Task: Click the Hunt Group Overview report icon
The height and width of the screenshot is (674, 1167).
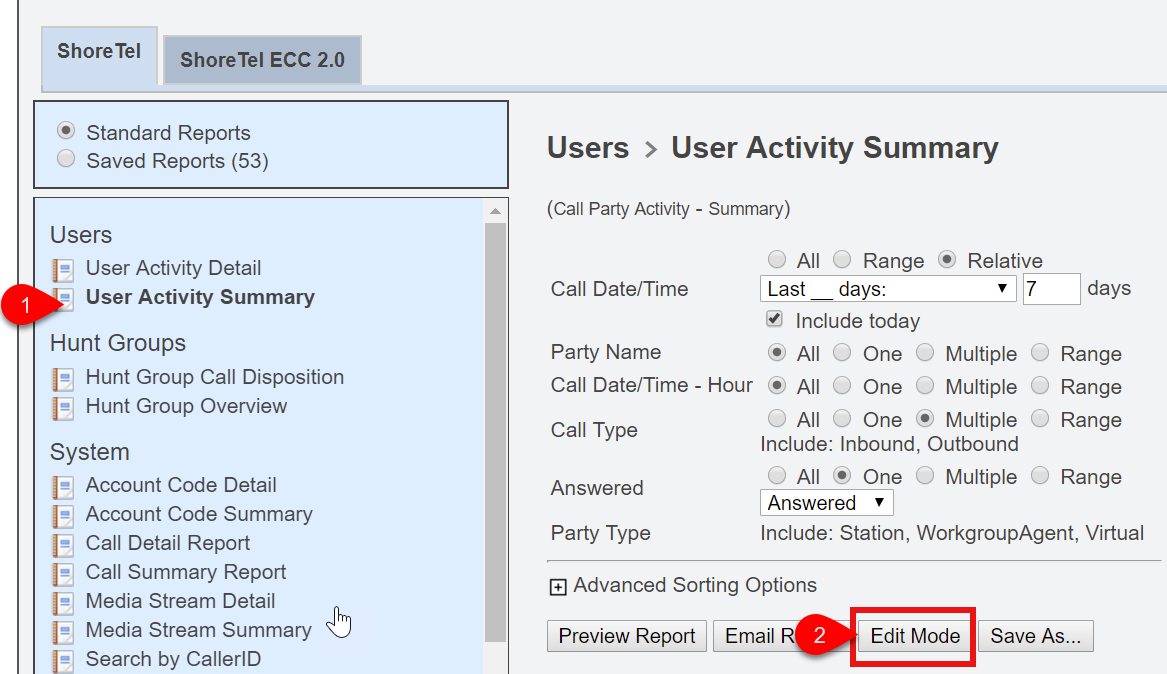Action: coord(63,407)
